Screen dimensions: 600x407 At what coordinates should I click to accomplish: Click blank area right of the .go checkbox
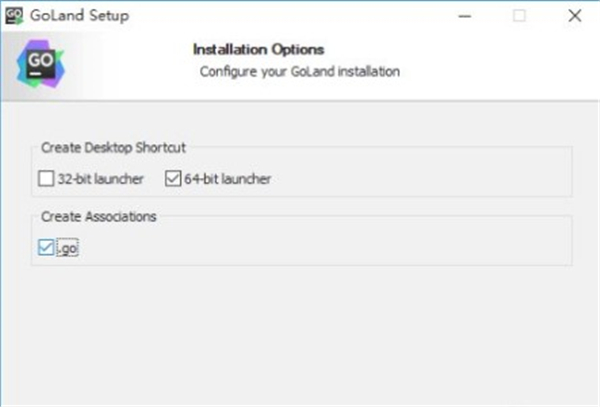(x=300, y=248)
